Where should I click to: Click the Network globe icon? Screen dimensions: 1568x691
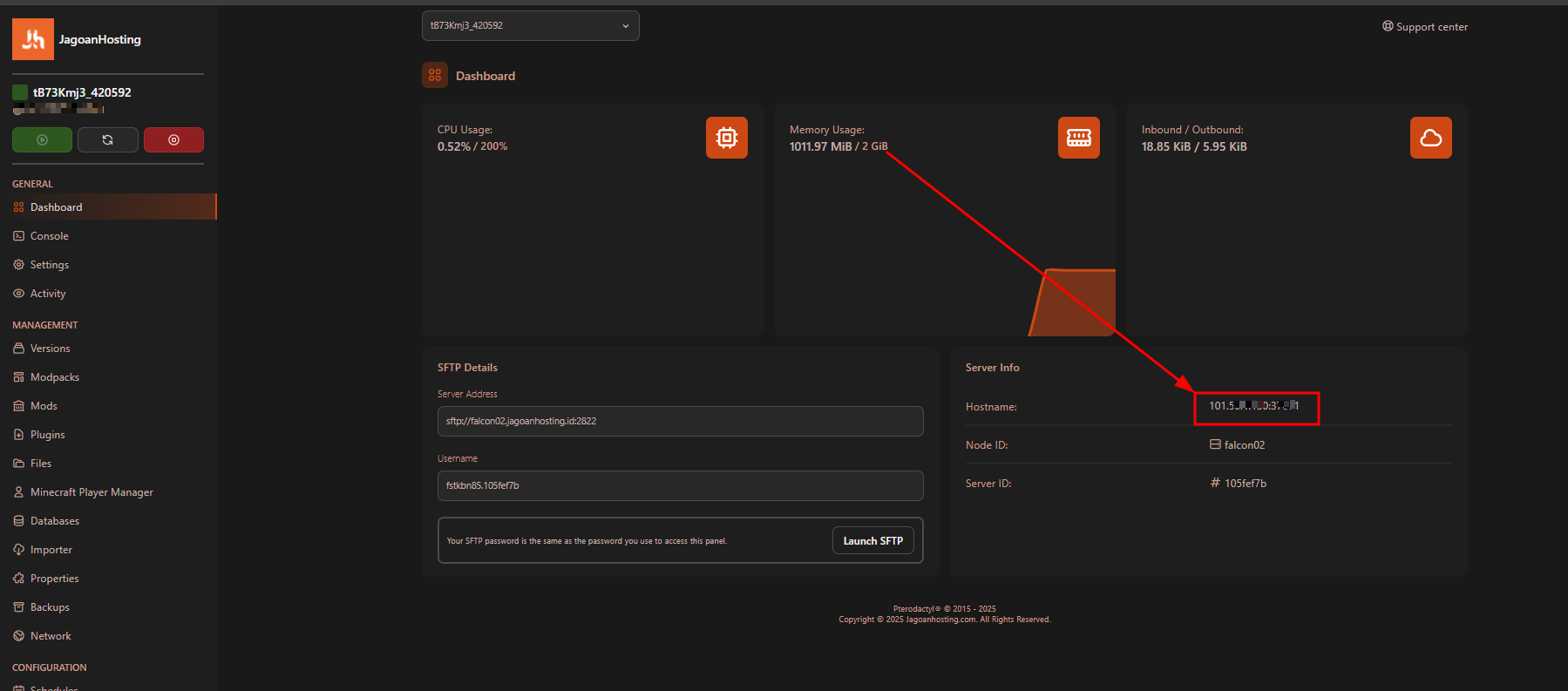pyautogui.click(x=18, y=635)
